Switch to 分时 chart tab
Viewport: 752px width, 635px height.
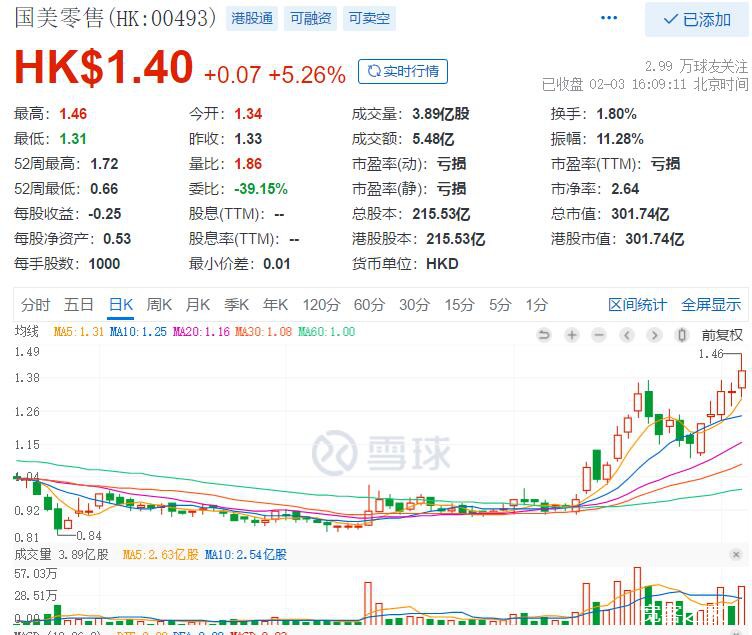pos(35,305)
